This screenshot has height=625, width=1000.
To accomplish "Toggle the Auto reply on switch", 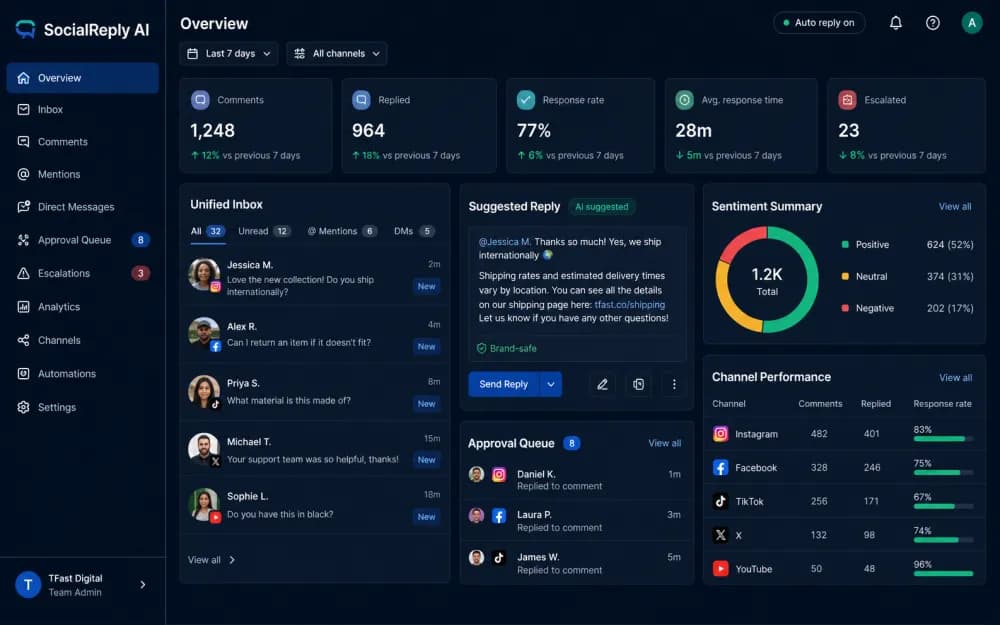I will (819, 23).
